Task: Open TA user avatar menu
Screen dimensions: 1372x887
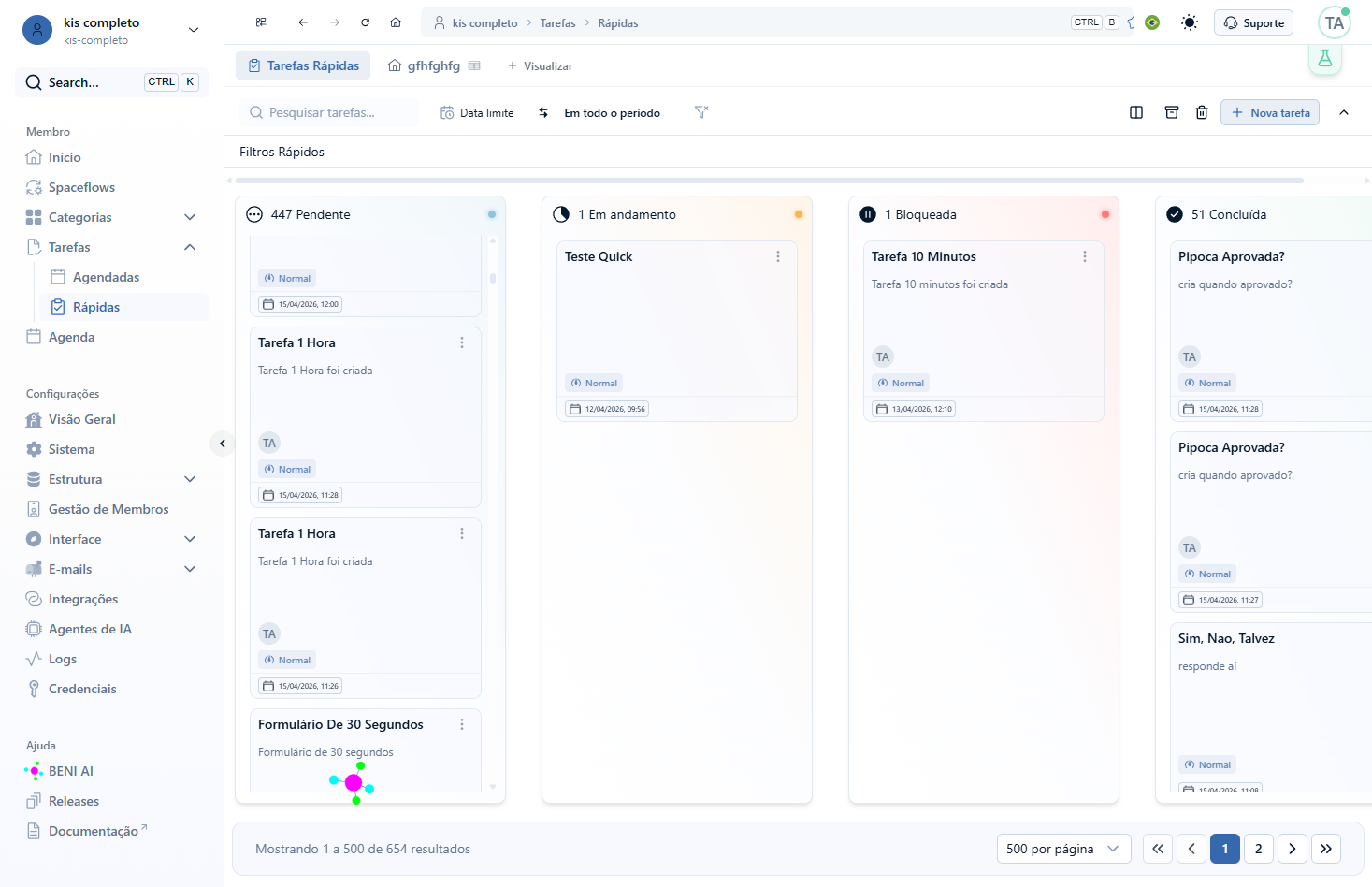Action: point(1335,22)
